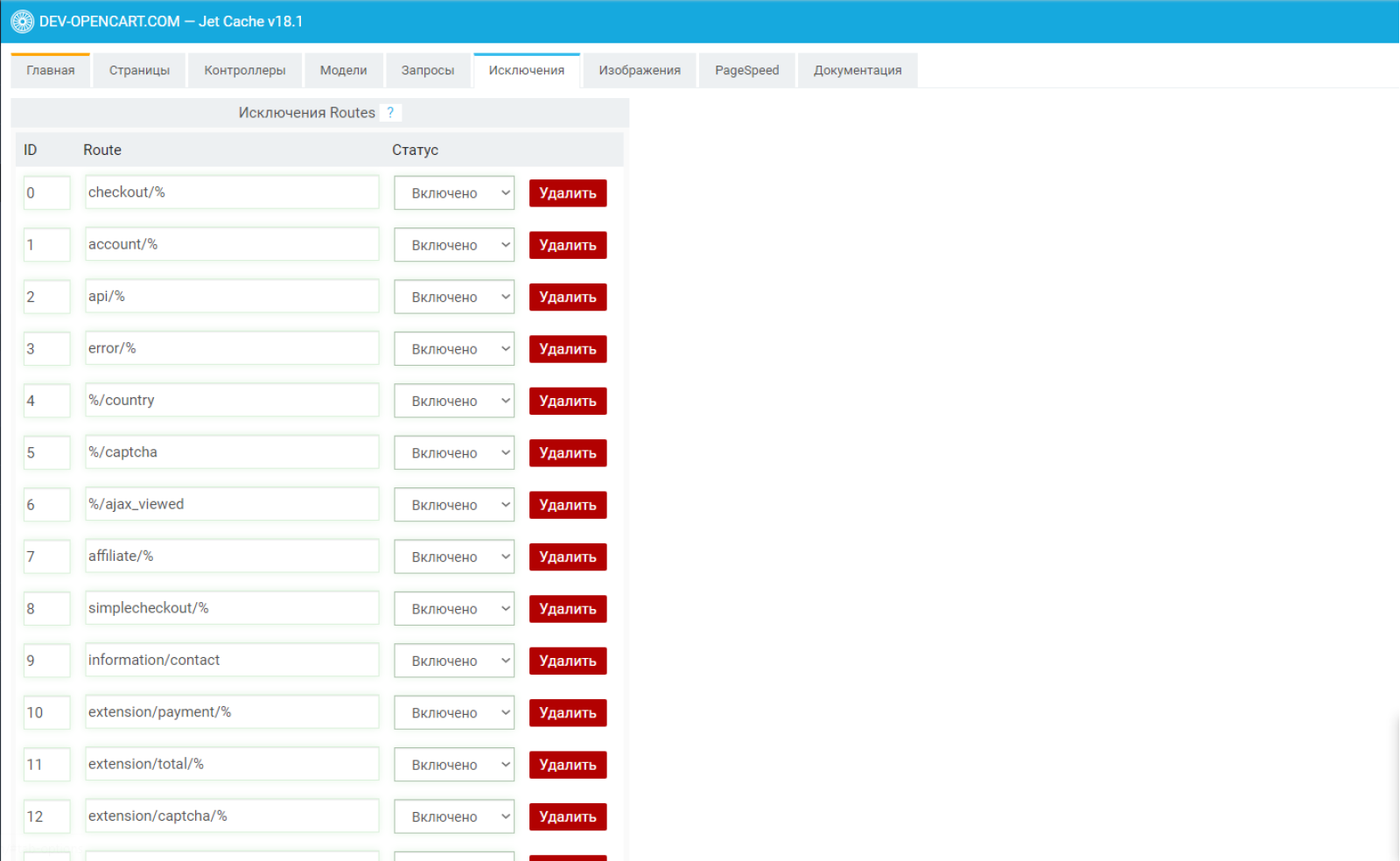Select the Контроллеры tab
The image size is (1400, 861).
point(245,71)
